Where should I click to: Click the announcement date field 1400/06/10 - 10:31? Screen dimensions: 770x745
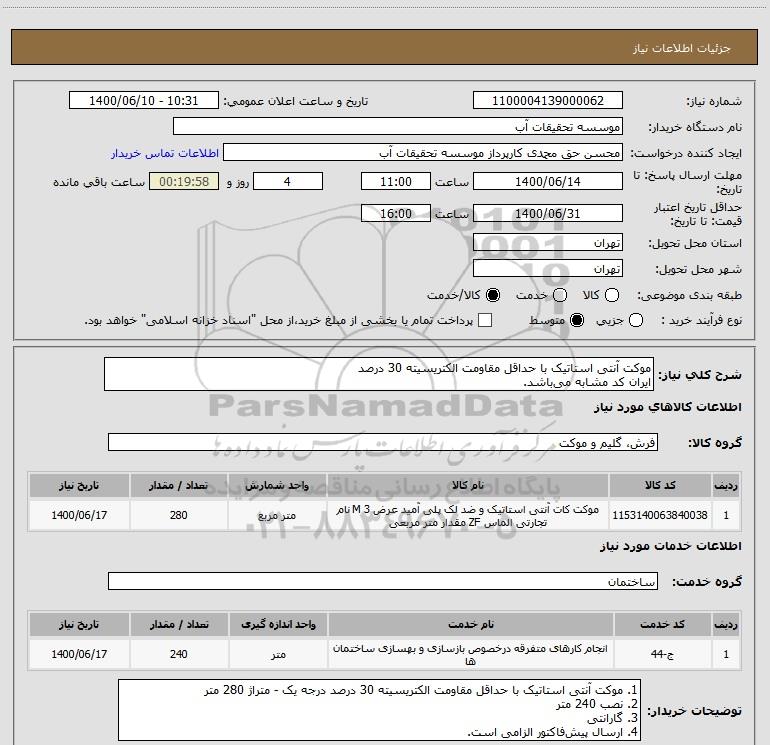(143, 101)
